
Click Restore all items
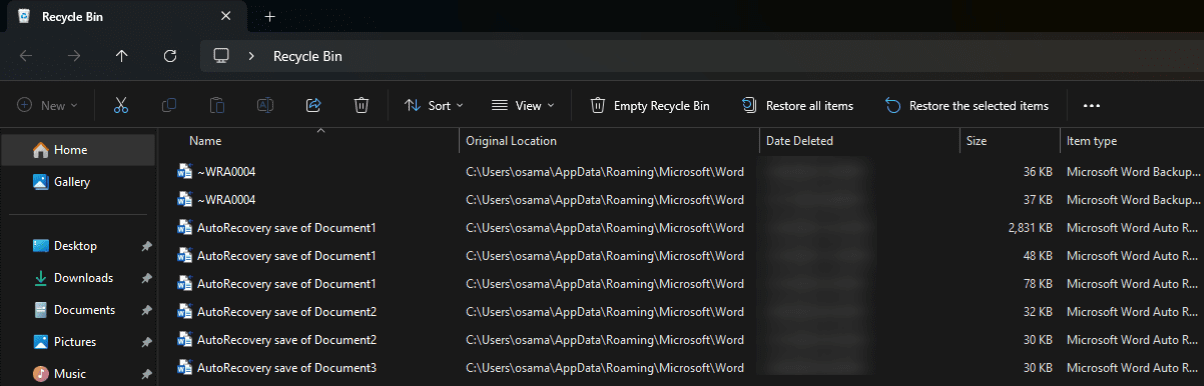pos(797,105)
